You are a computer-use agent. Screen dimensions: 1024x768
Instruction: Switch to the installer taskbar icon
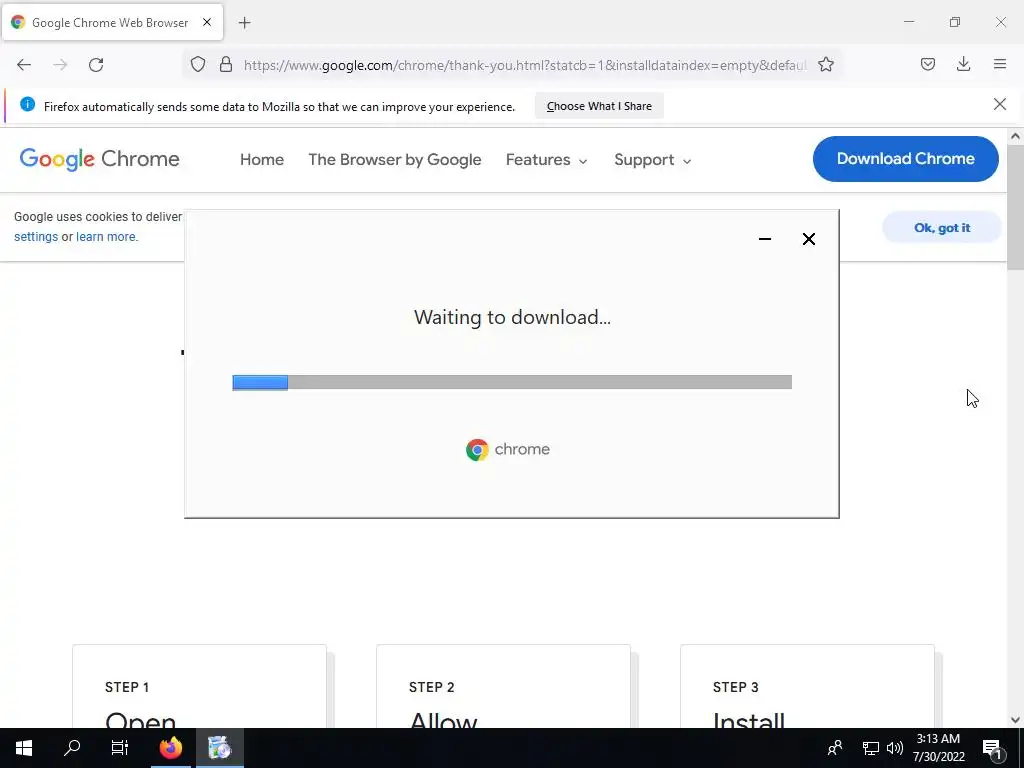220,748
